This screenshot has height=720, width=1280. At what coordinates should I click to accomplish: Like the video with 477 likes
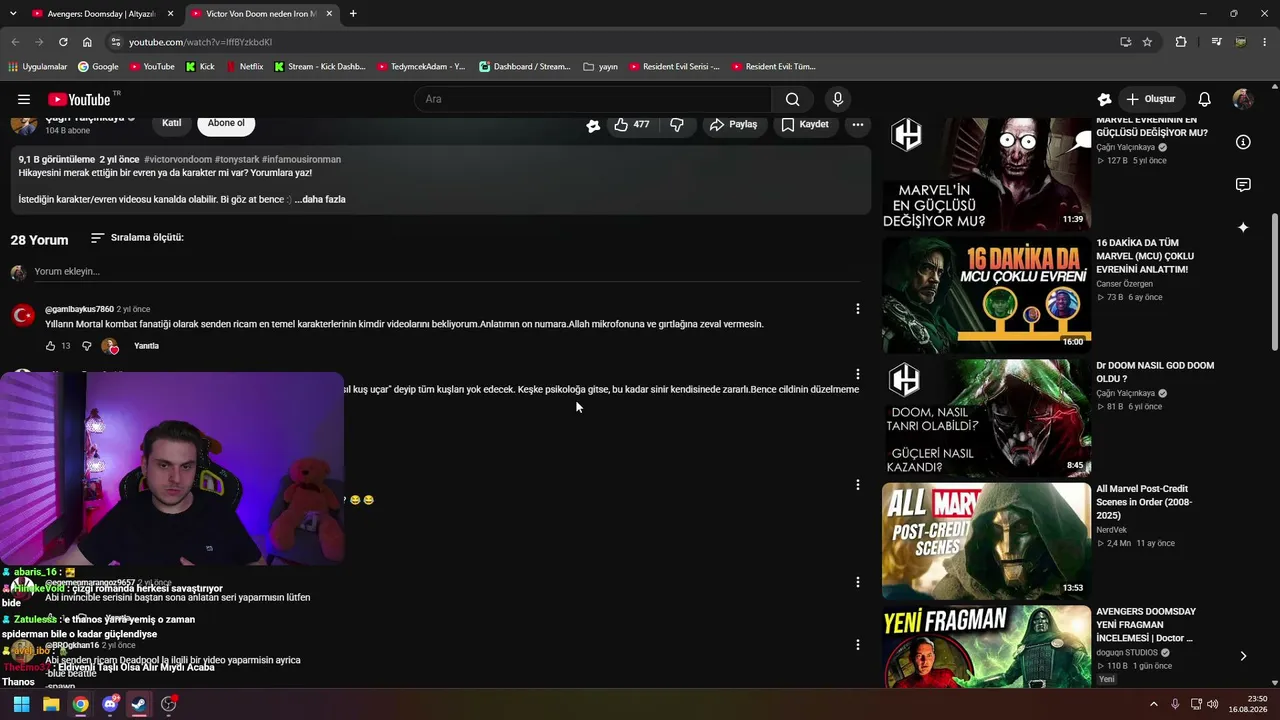632,125
